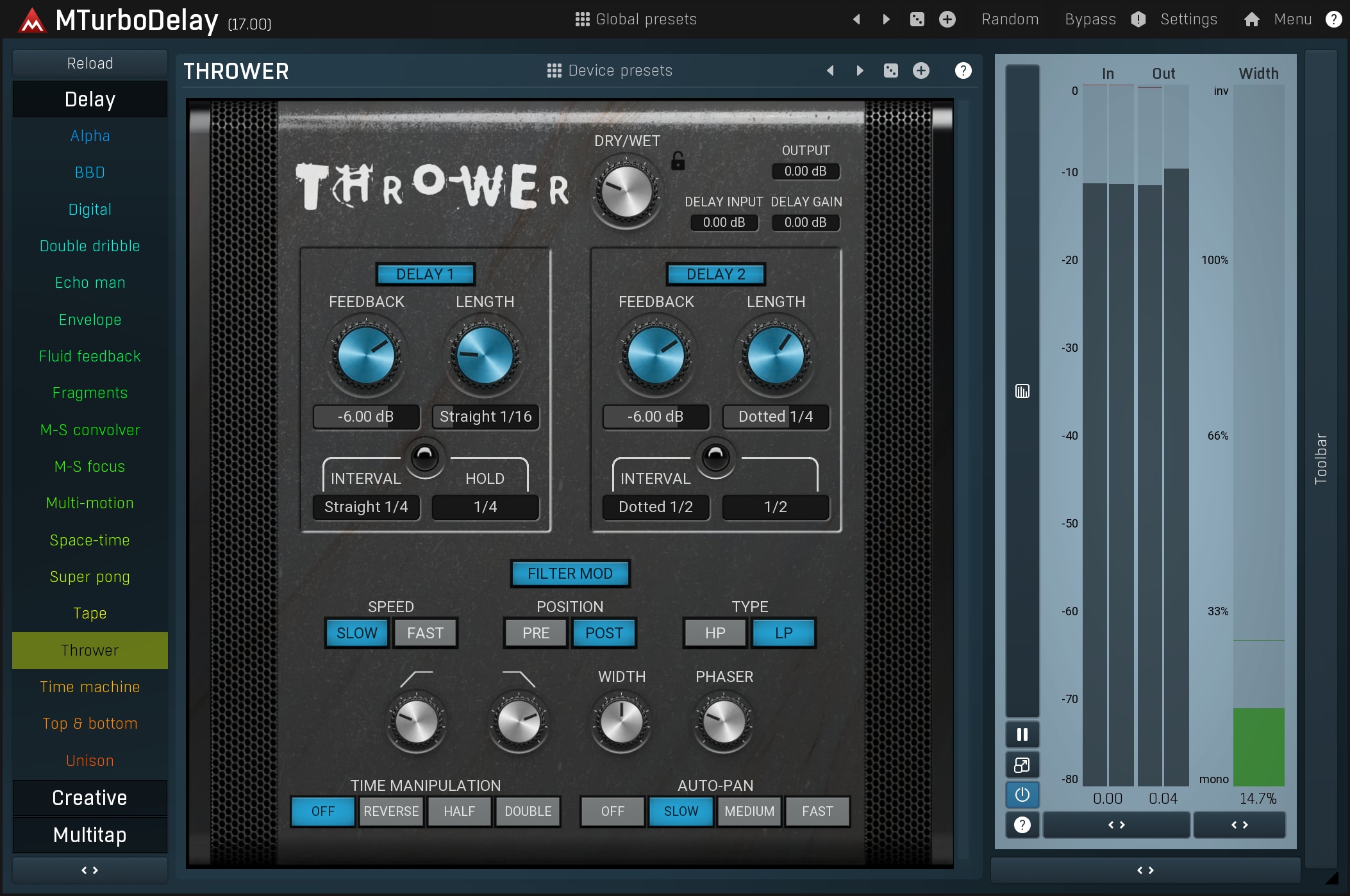The width and height of the screenshot is (1350, 896).
Task: Click the Random button
Action: [1010, 19]
